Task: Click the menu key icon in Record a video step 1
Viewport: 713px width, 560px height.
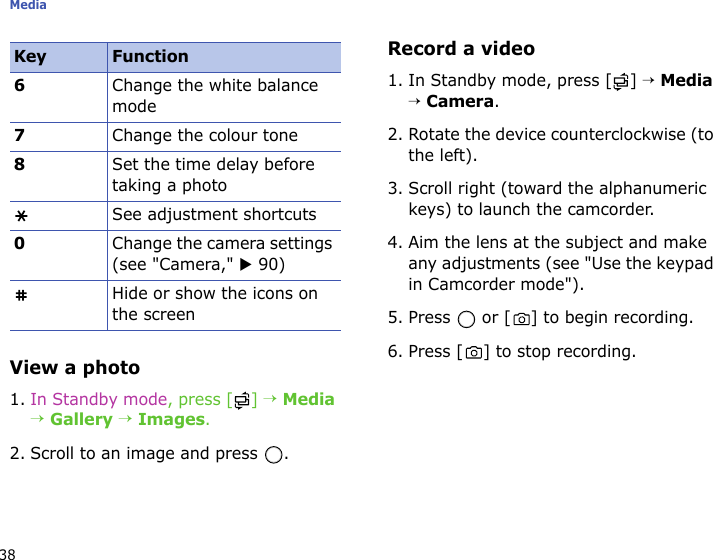Action: (619, 81)
